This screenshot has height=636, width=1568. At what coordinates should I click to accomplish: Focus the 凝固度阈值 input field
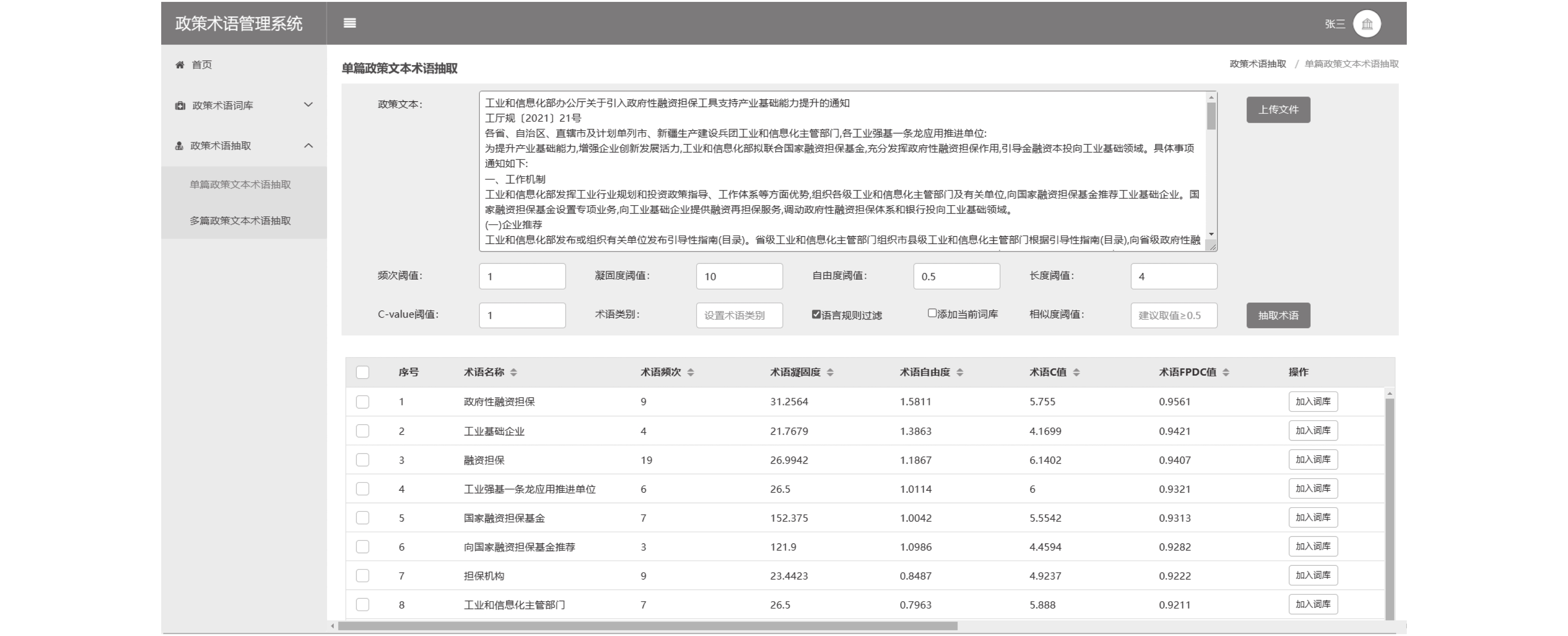739,276
